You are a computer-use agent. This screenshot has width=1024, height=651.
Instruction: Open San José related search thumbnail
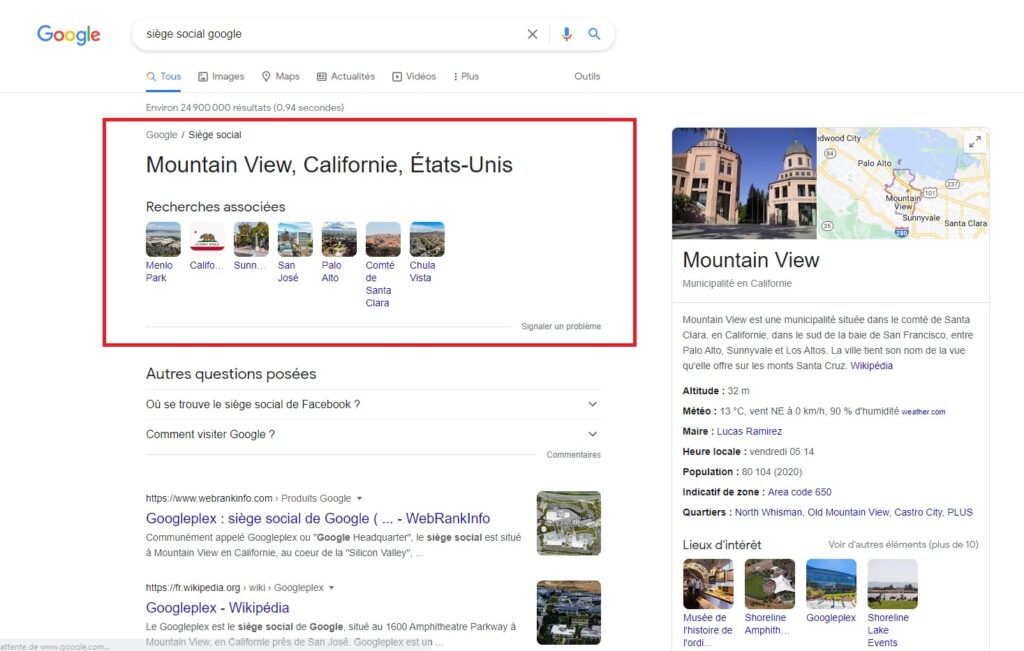(x=295, y=239)
